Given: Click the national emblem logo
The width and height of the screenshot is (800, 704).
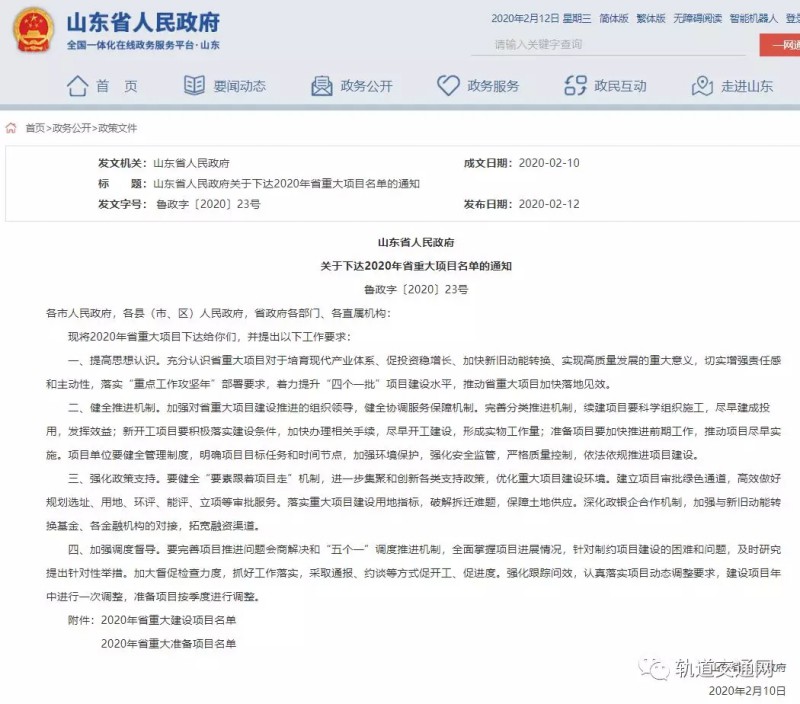Looking at the screenshot, I should (33, 32).
